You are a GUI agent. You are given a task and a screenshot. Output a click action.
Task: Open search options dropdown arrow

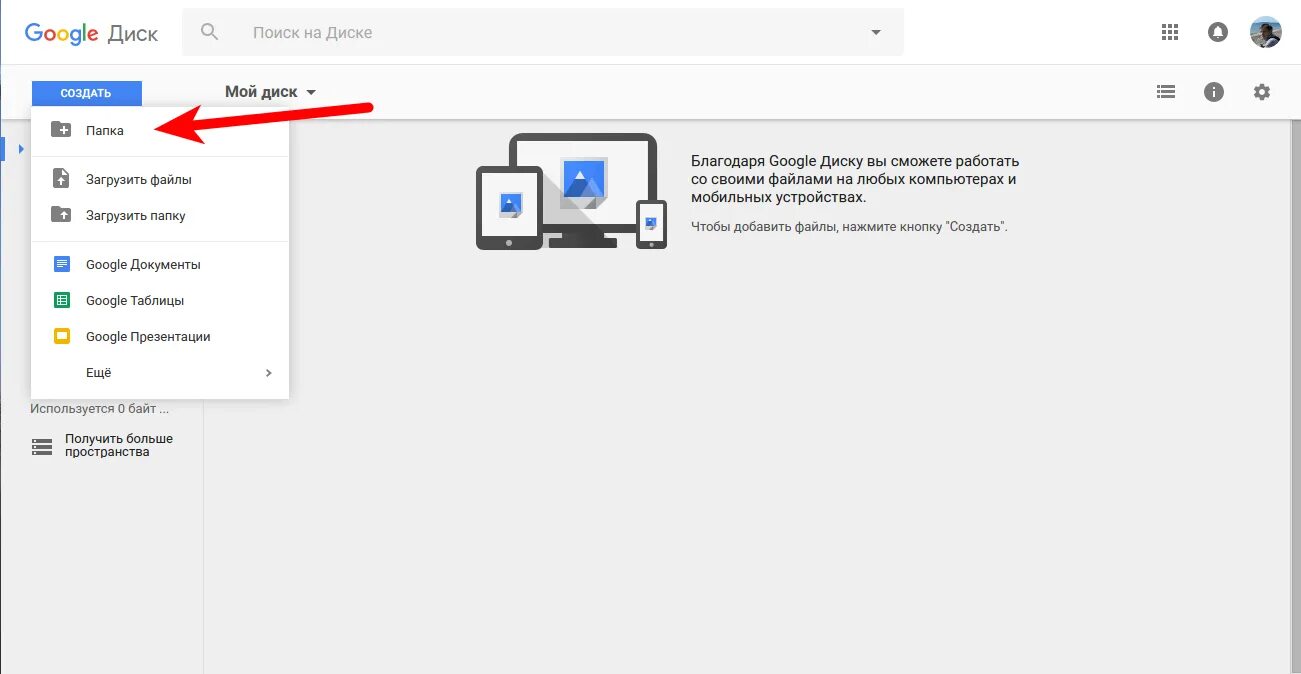[x=876, y=32]
